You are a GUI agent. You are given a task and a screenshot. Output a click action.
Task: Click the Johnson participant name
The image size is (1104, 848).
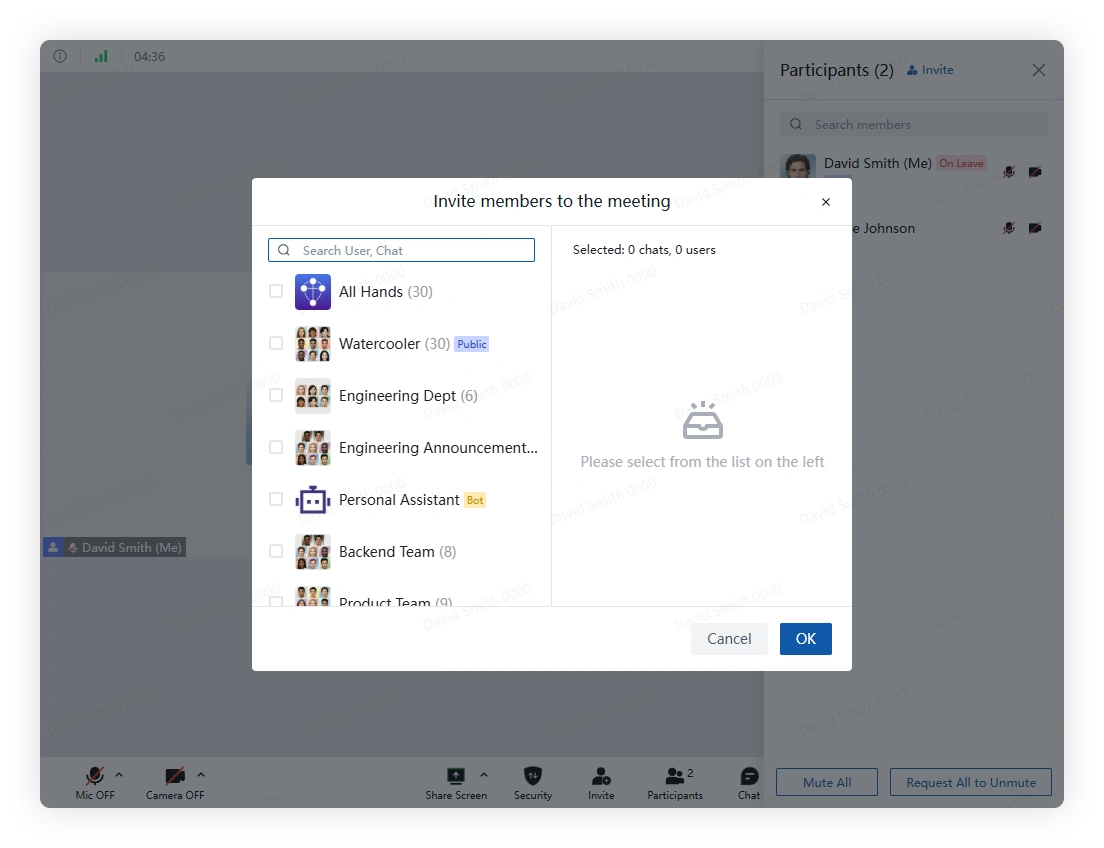[884, 228]
